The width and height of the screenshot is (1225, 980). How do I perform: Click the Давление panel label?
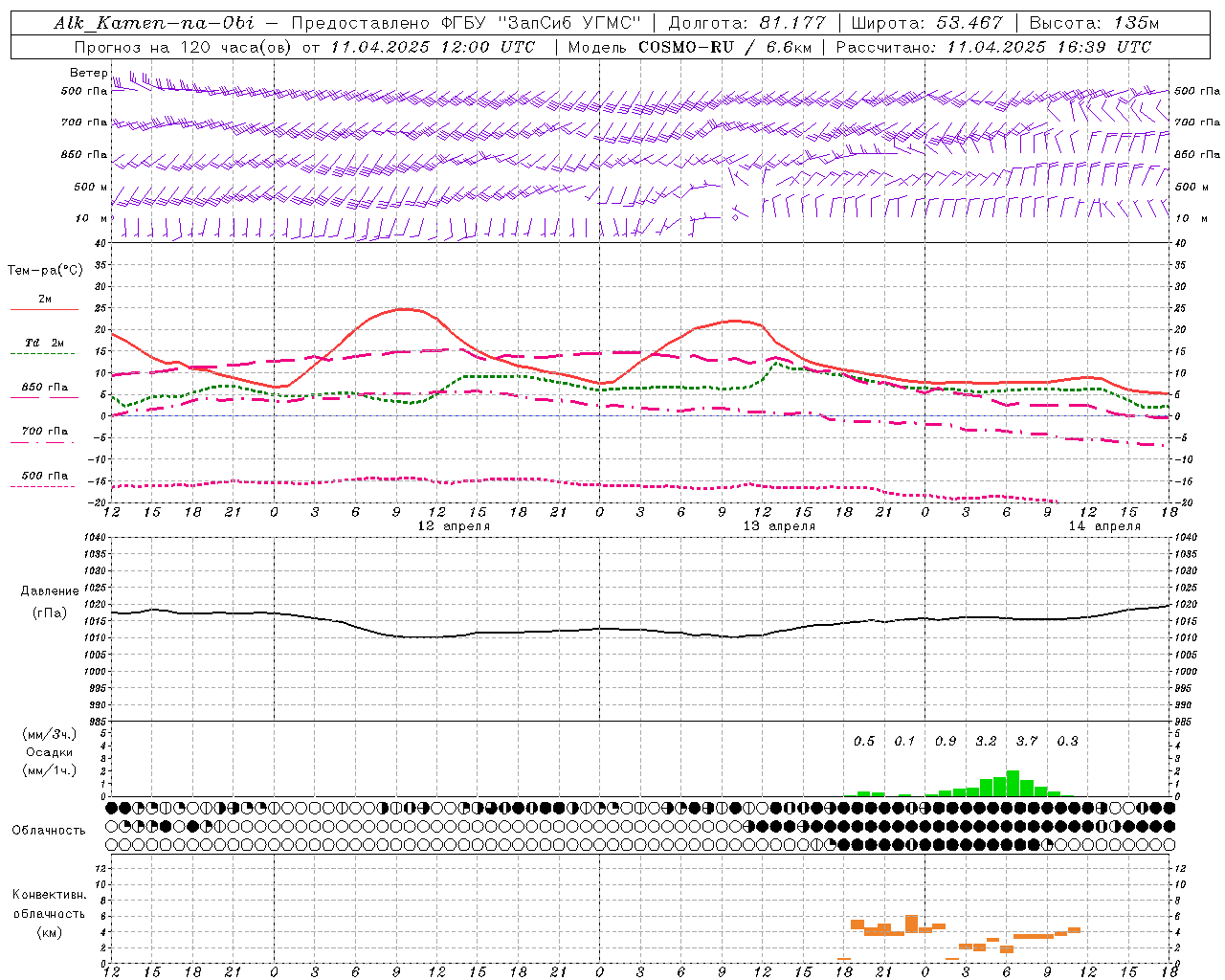click(x=49, y=591)
